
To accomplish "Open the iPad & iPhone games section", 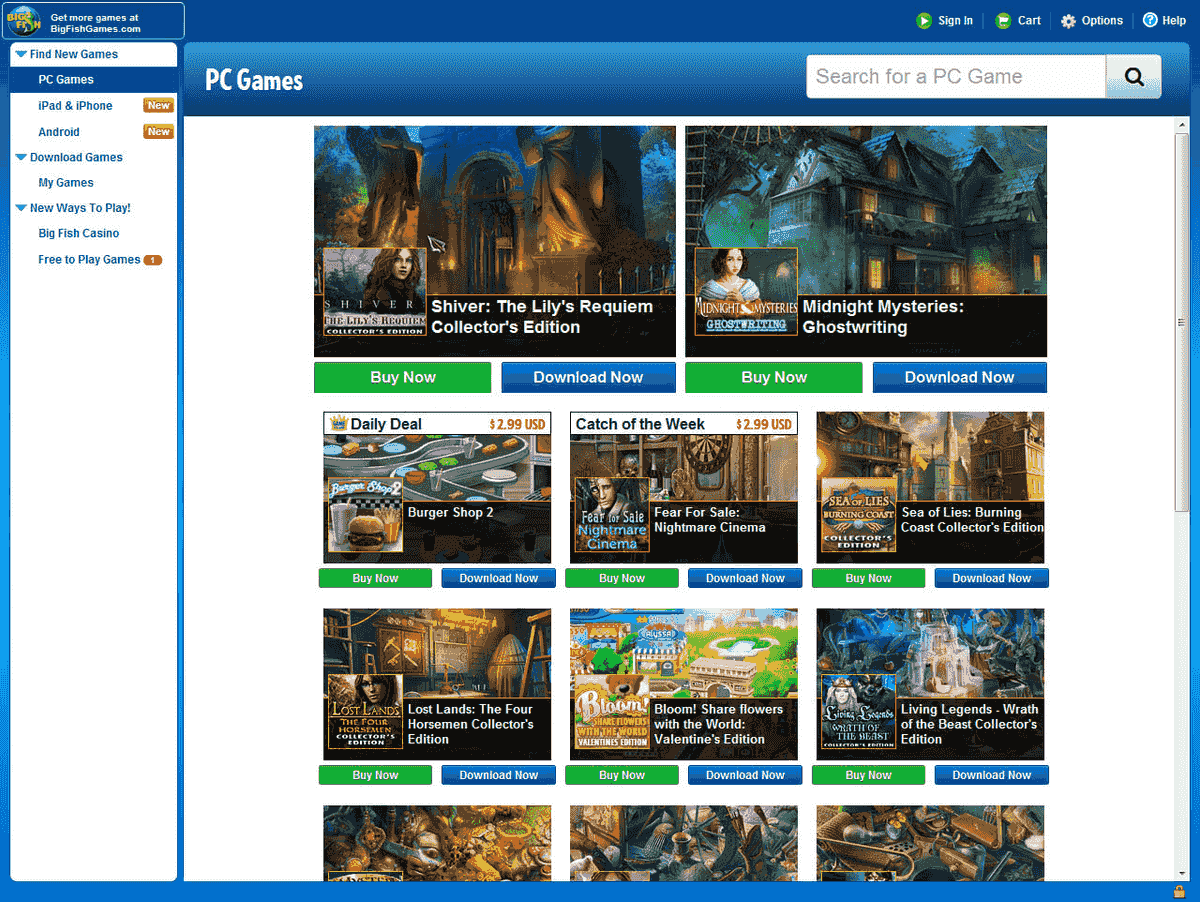I will click(x=76, y=105).
